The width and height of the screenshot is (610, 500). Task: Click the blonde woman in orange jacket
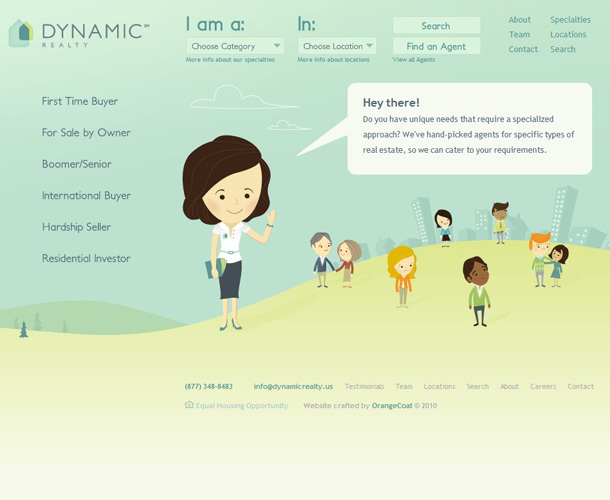click(402, 276)
